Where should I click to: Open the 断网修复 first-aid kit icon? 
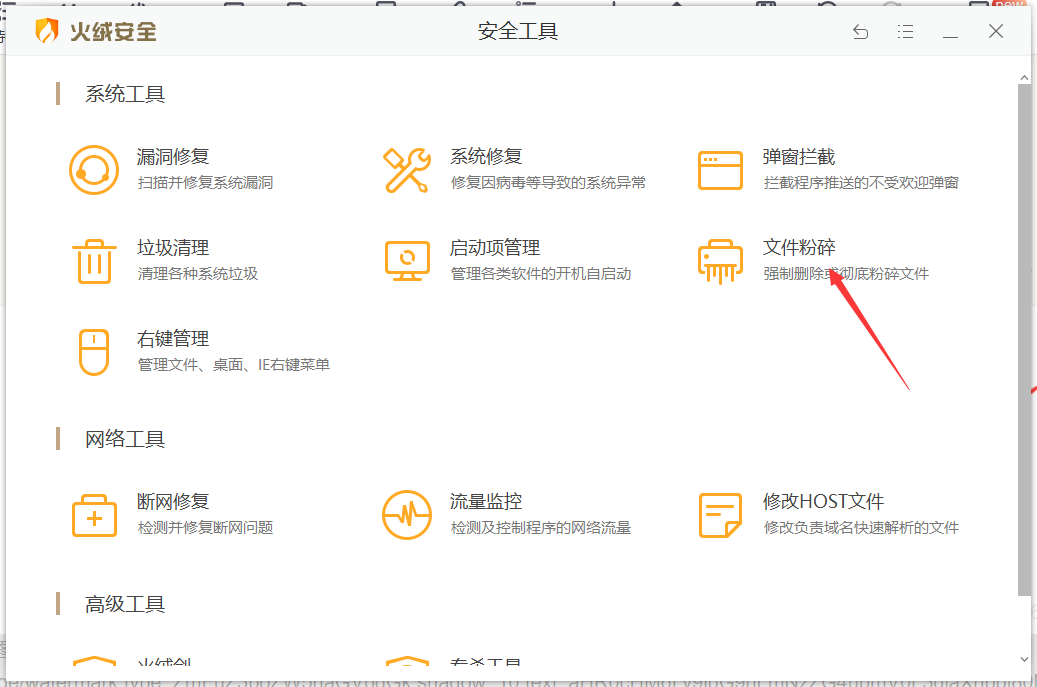[x=94, y=515]
